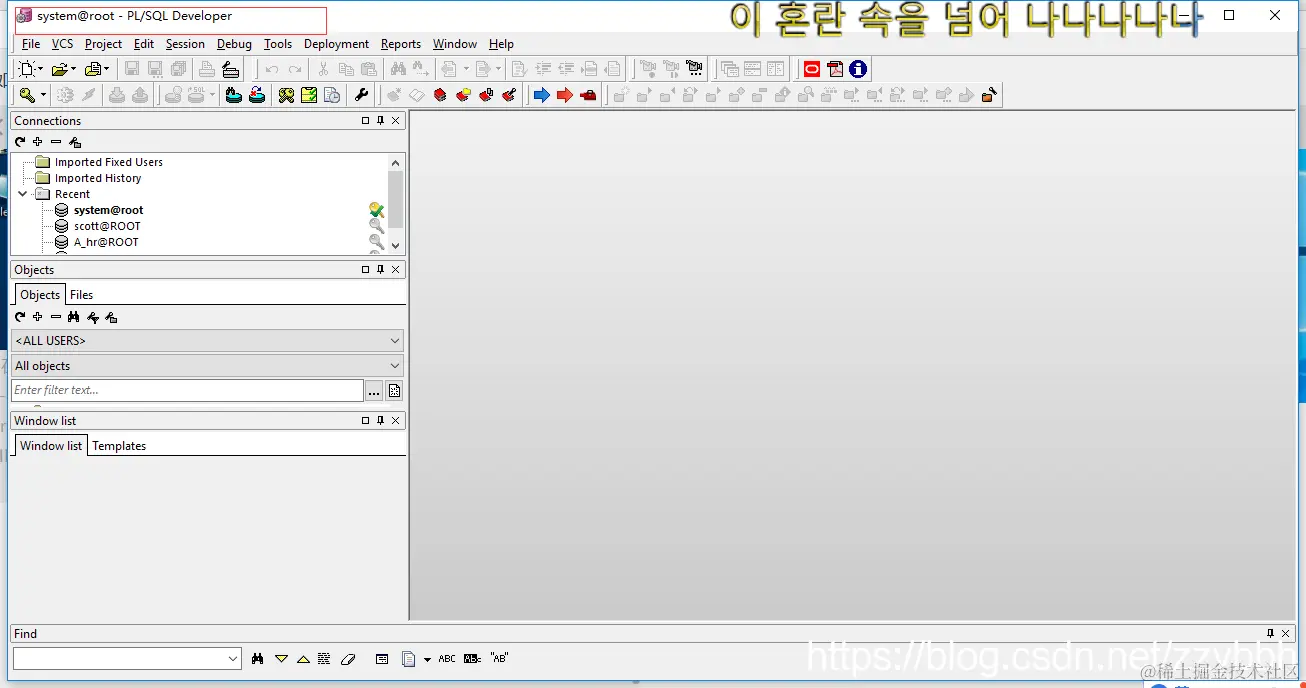The width and height of the screenshot is (1306, 688).
Task: Click the red right arrow toolbar icon
Action: pyautogui.click(x=565, y=95)
